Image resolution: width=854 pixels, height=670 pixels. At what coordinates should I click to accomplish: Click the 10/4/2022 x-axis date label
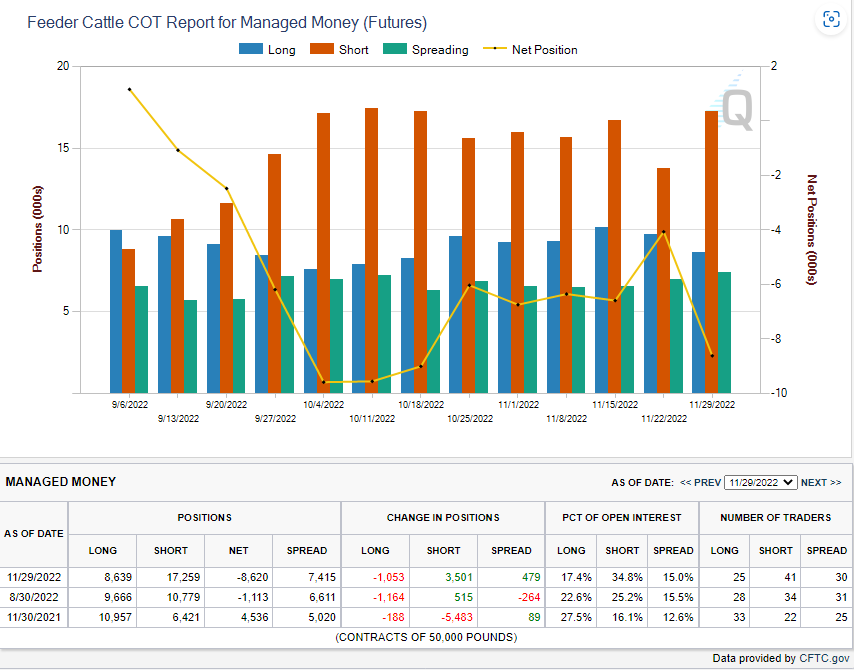point(324,405)
